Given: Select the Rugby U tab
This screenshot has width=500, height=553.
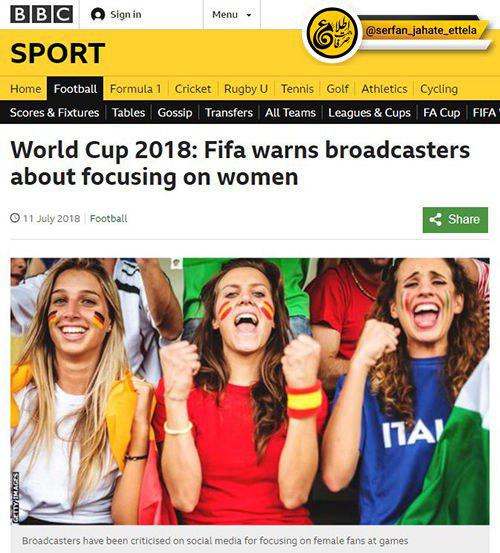Looking at the screenshot, I should point(246,89).
